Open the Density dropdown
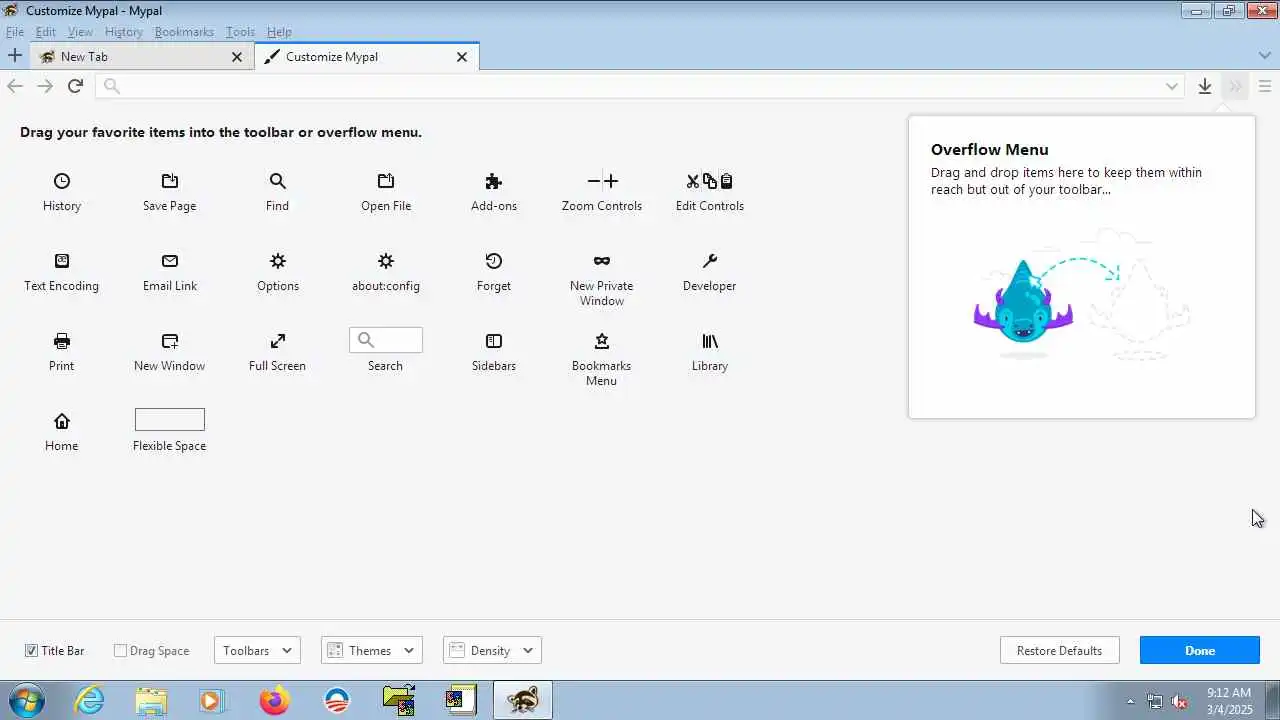1280x720 pixels. pos(492,651)
